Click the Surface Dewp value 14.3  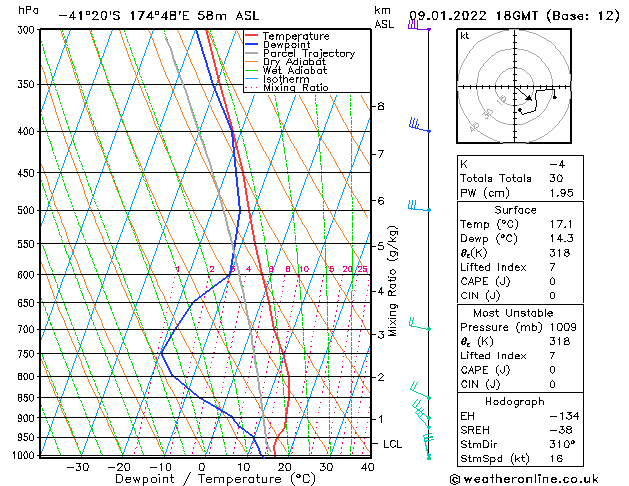point(562,238)
